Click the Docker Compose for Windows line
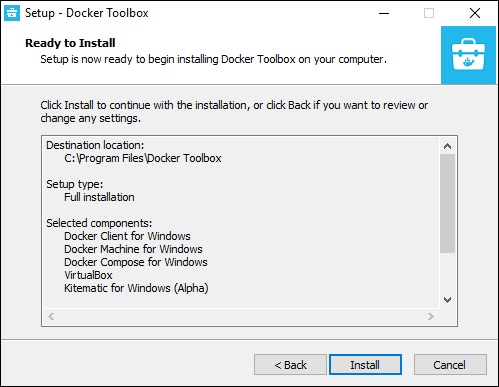Image resolution: width=499 pixels, height=387 pixels. pyautogui.click(x=136, y=262)
